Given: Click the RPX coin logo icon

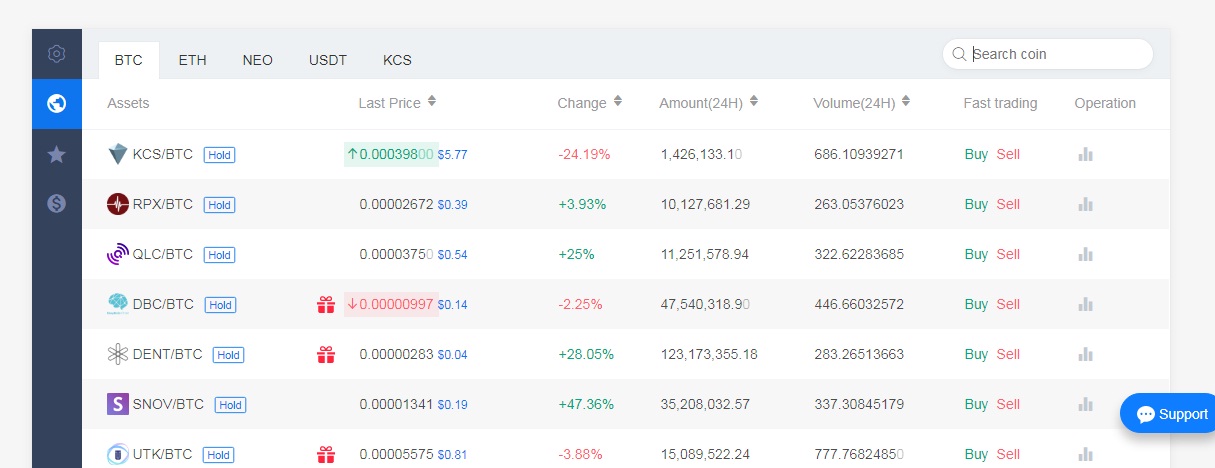Looking at the screenshot, I should (x=118, y=204).
